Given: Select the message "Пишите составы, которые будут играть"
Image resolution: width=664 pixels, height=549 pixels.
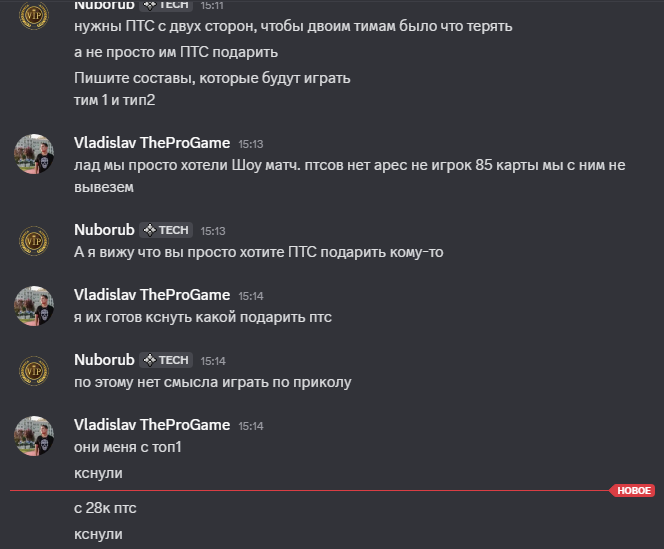Looking at the screenshot, I should [212, 78].
